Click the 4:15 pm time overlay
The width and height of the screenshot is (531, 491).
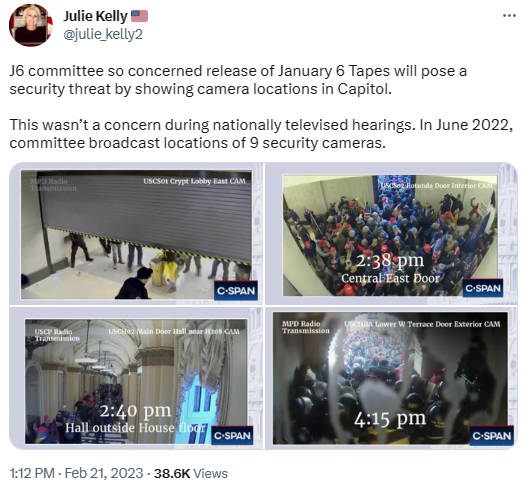pyautogui.click(x=390, y=419)
